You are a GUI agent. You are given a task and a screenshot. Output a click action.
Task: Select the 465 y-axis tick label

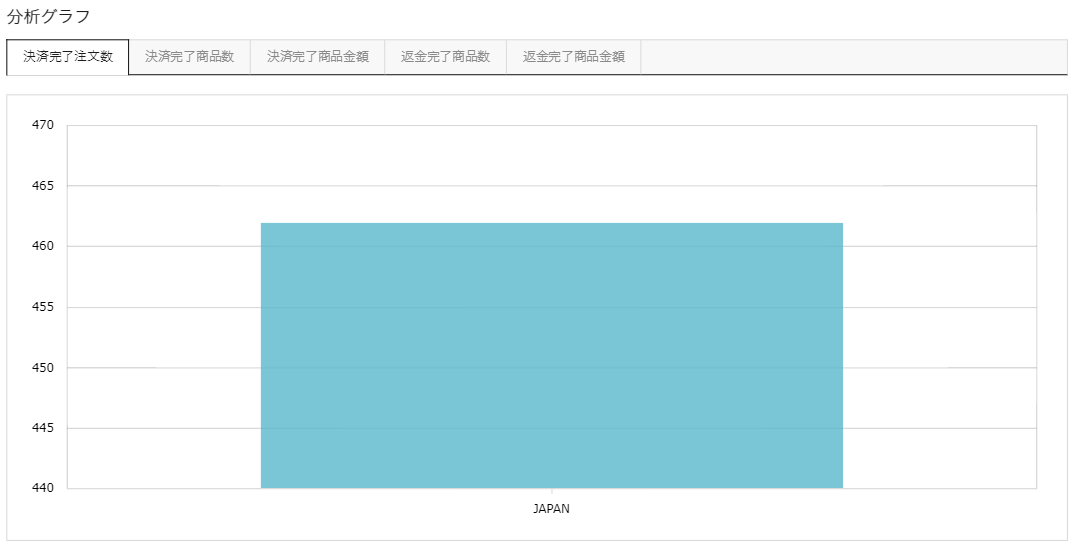pos(42,186)
